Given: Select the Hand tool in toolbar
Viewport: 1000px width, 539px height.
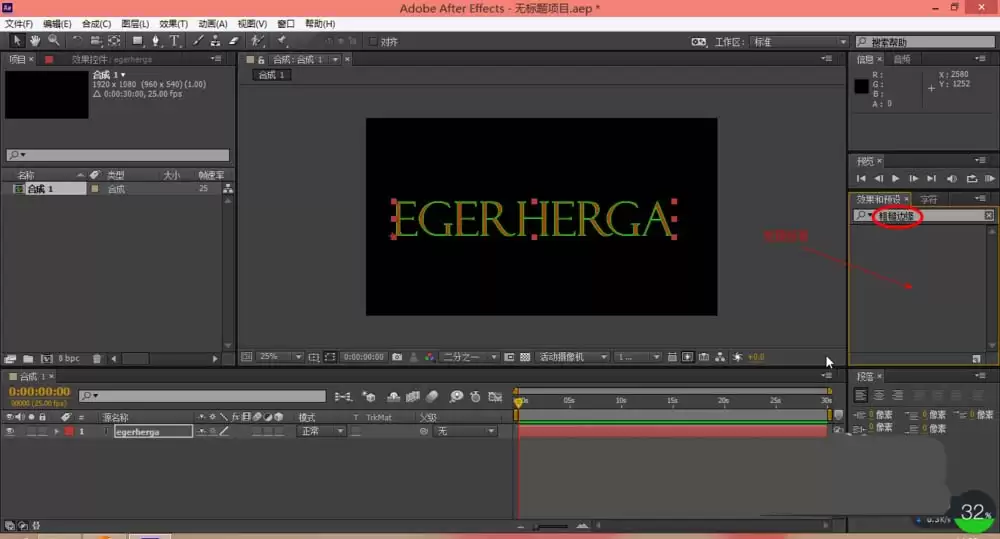Looking at the screenshot, I should [x=35, y=41].
